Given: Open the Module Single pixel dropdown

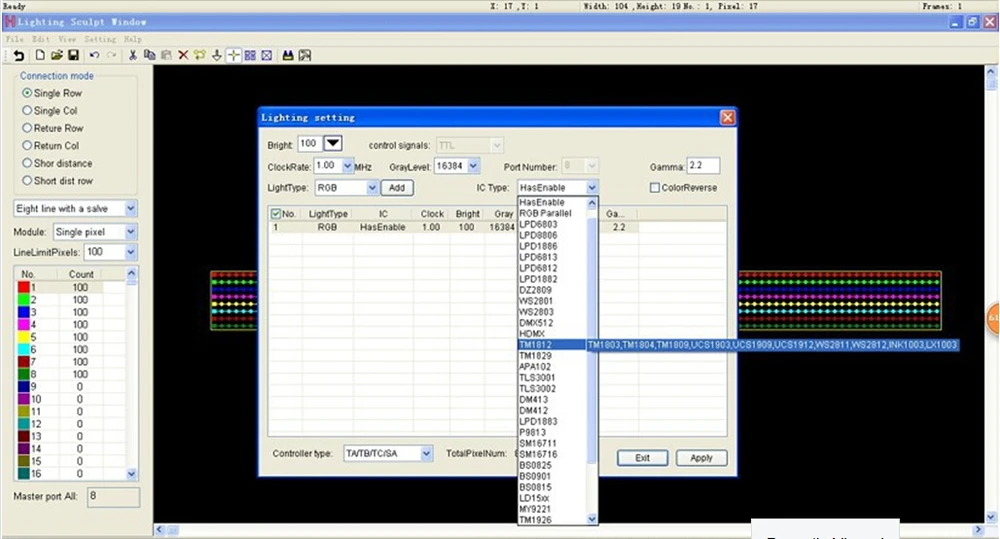Looking at the screenshot, I should pyautogui.click(x=130, y=232).
